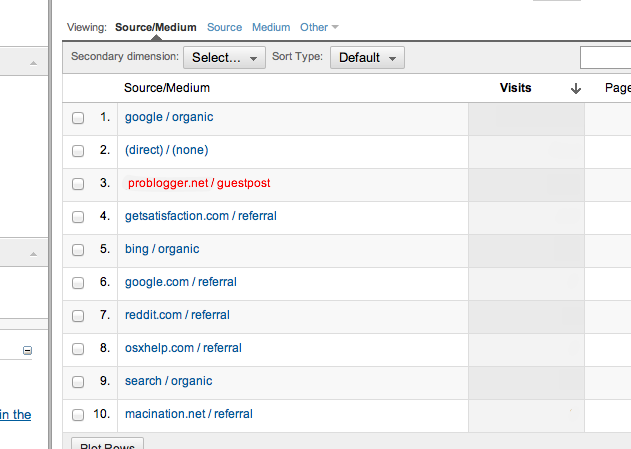Click the Visits column header

(x=515, y=88)
